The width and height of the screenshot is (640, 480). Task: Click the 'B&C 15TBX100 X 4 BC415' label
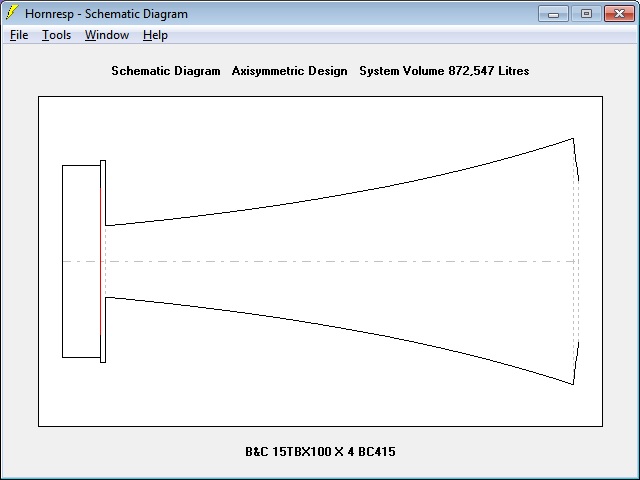(320, 452)
